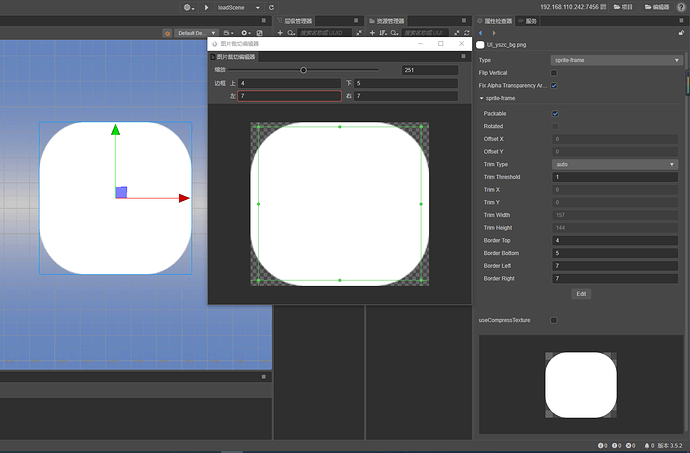Click the inspector back navigation arrow
Image resolution: width=690 pixels, height=453 pixels.
(x=481, y=32)
